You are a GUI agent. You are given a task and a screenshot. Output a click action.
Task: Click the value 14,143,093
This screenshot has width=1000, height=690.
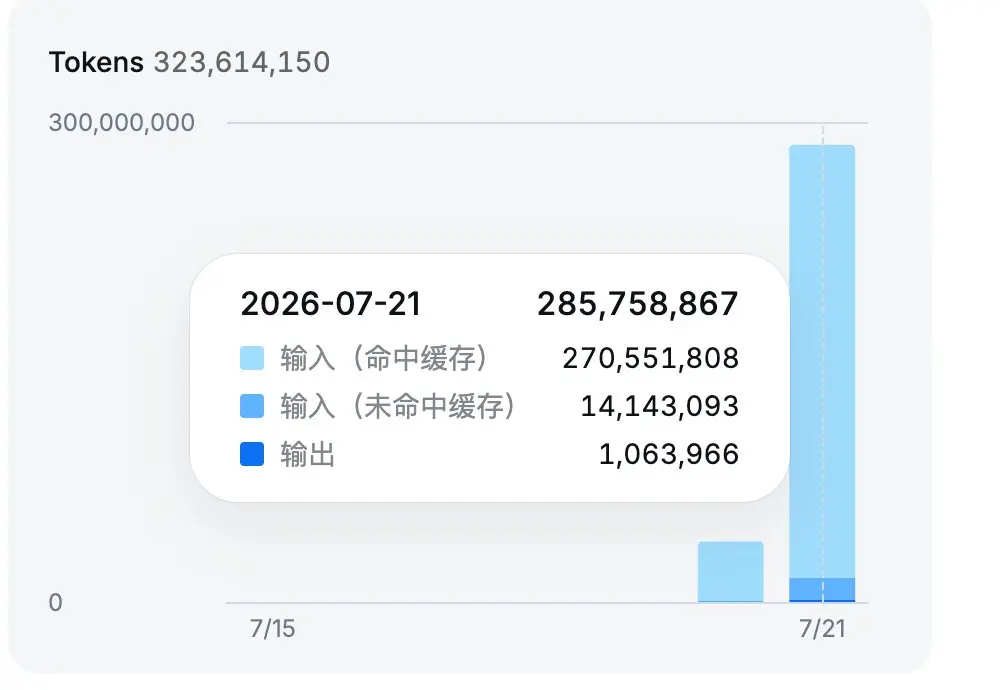[659, 406]
